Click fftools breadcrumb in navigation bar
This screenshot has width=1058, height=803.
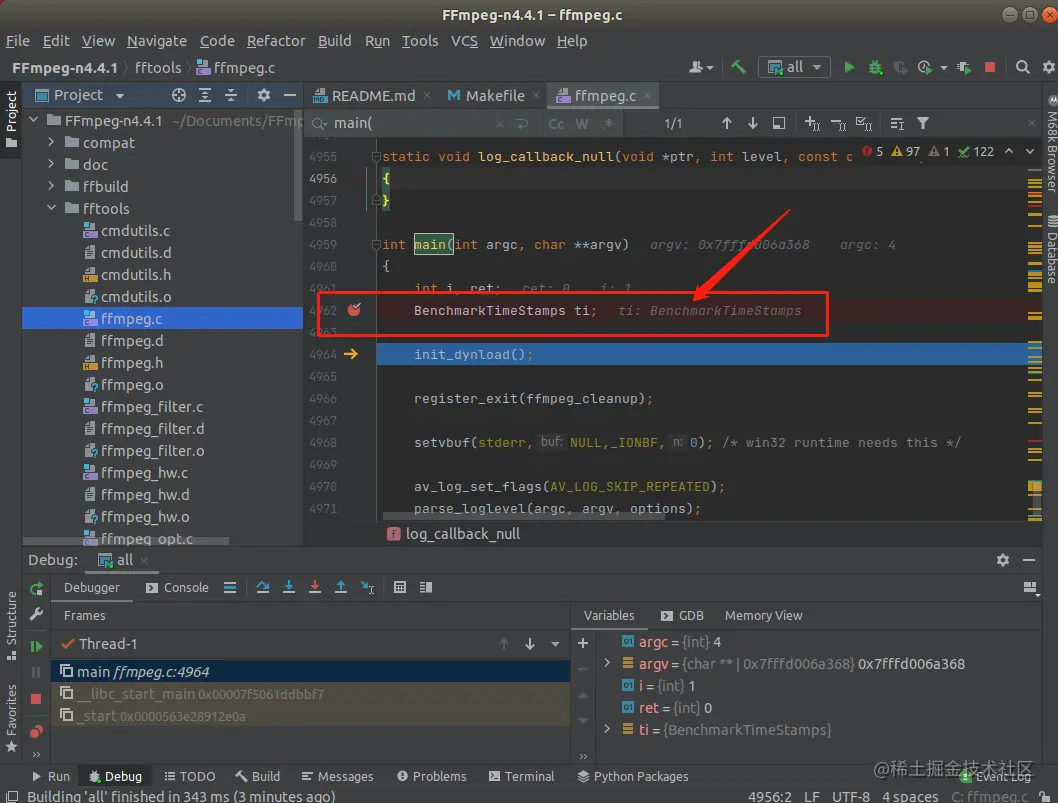[x=158, y=67]
